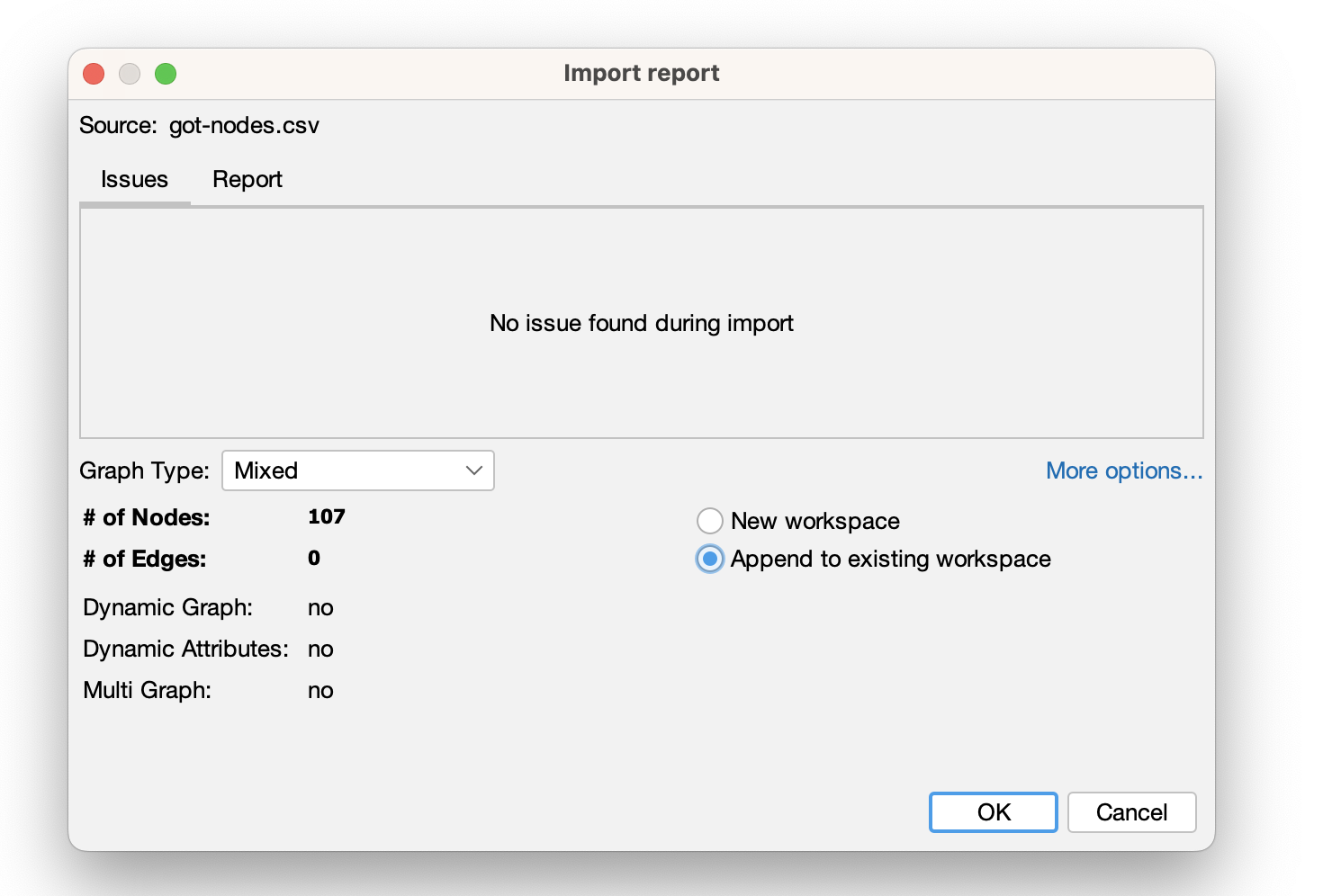Click the chevron arrow beside Mixed

pyautogui.click(x=474, y=470)
